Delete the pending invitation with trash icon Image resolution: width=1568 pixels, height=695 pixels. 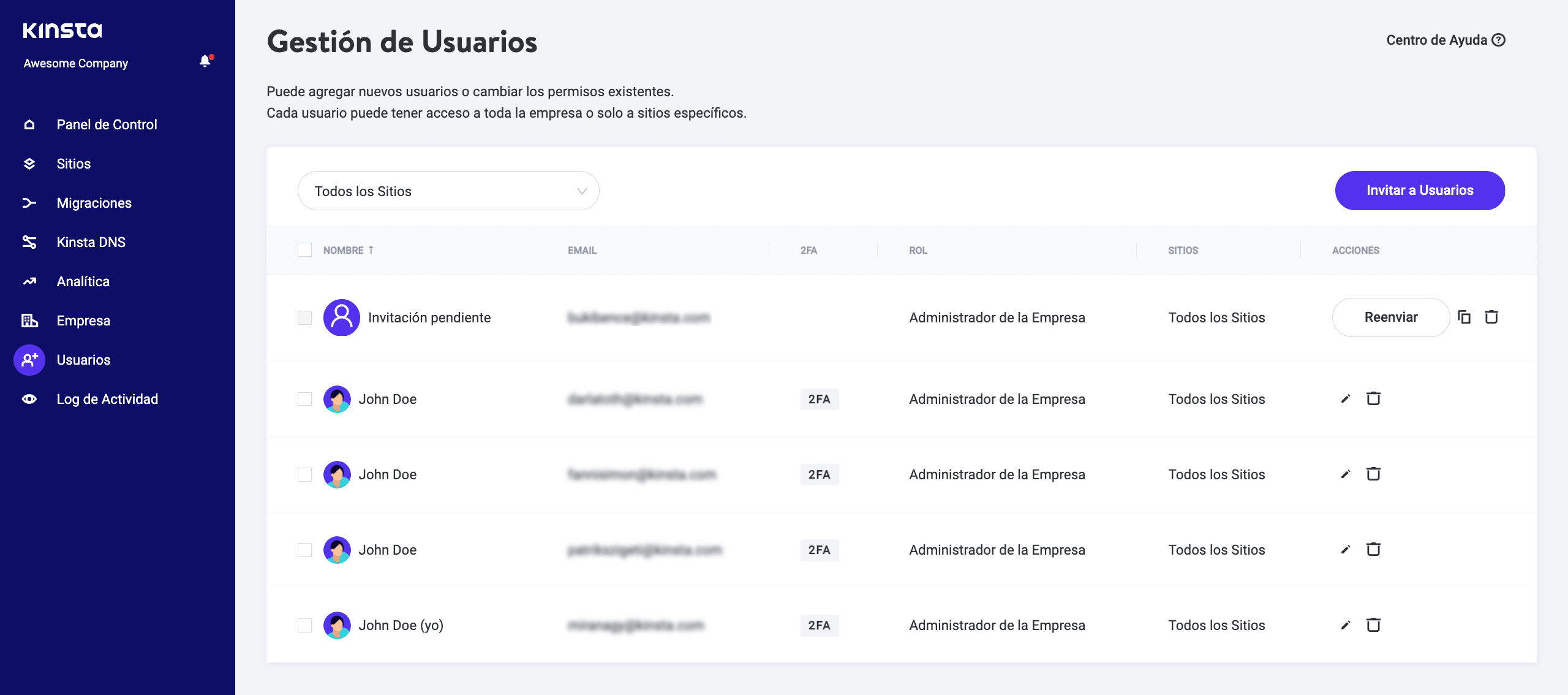[x=1491, y=317]
